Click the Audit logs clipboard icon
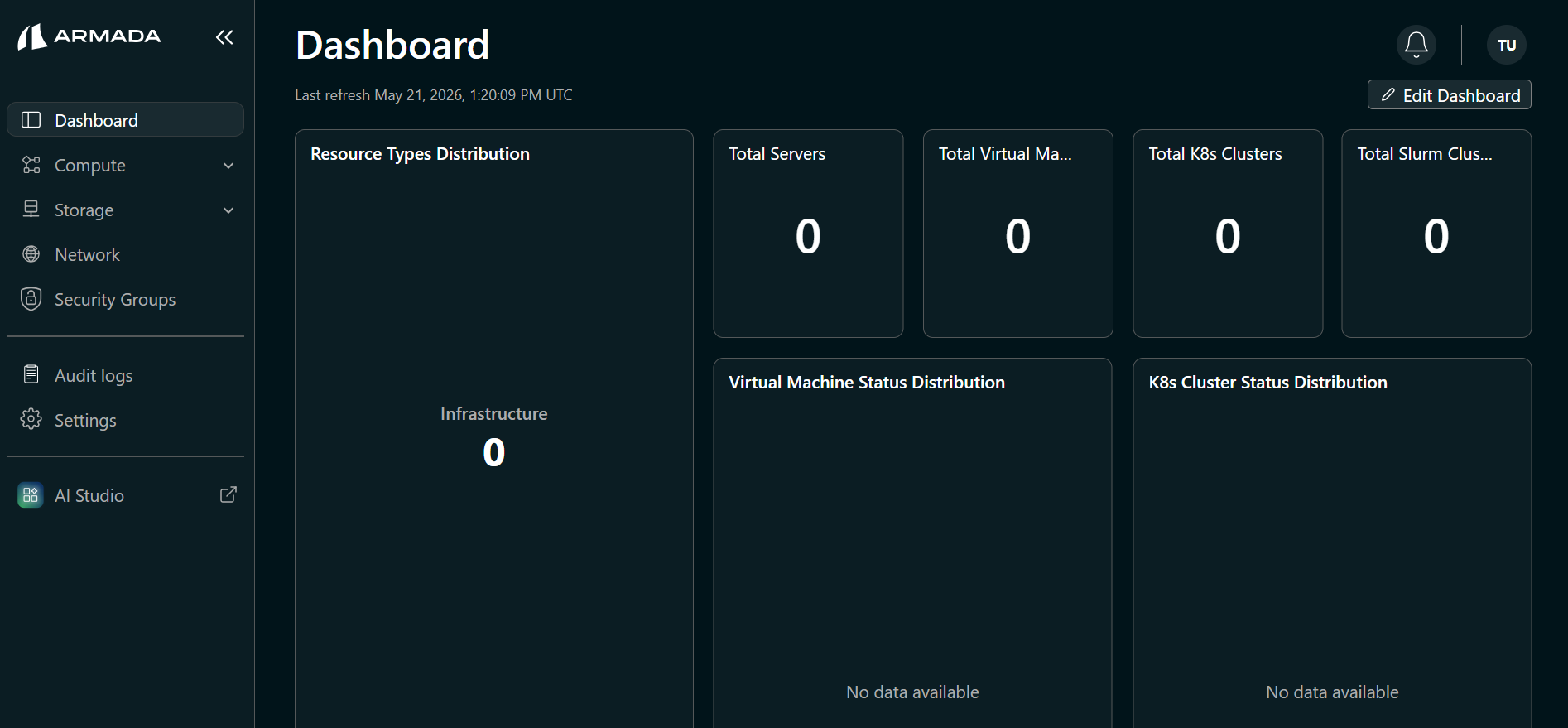The image size is (1568, 728). (x=31, y=374)
